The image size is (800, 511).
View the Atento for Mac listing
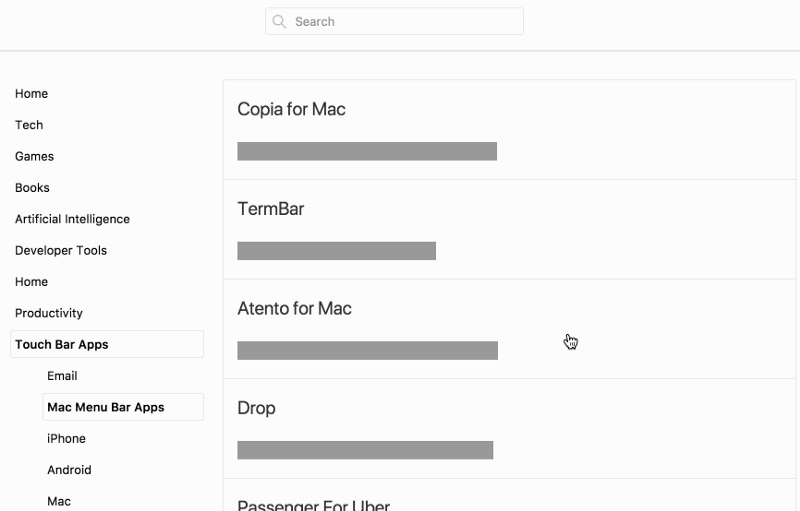(x=294, y=308)
